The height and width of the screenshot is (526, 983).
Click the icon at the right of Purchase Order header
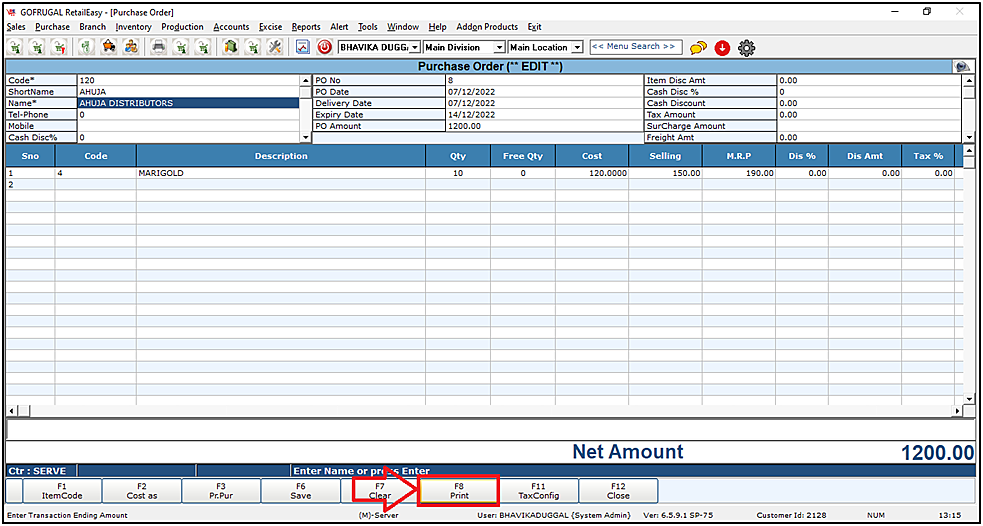click(x=961, y=67)
